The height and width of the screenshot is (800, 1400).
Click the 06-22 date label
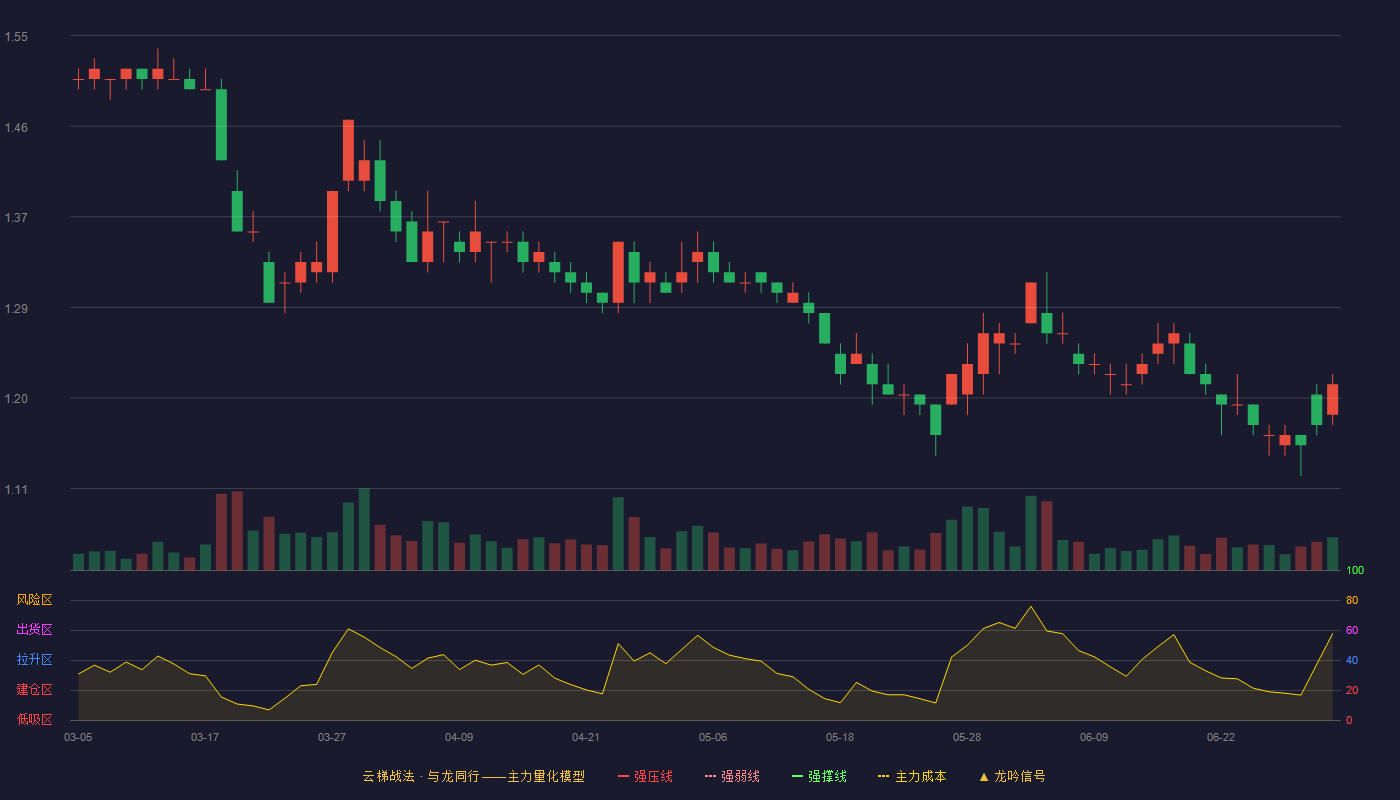click(x=1221, y=737)
